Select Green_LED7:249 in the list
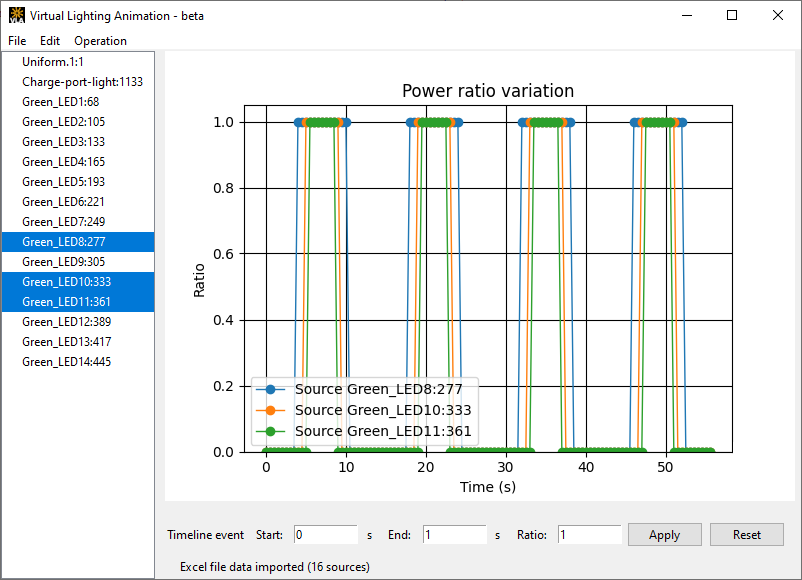 tap(78, 221)
